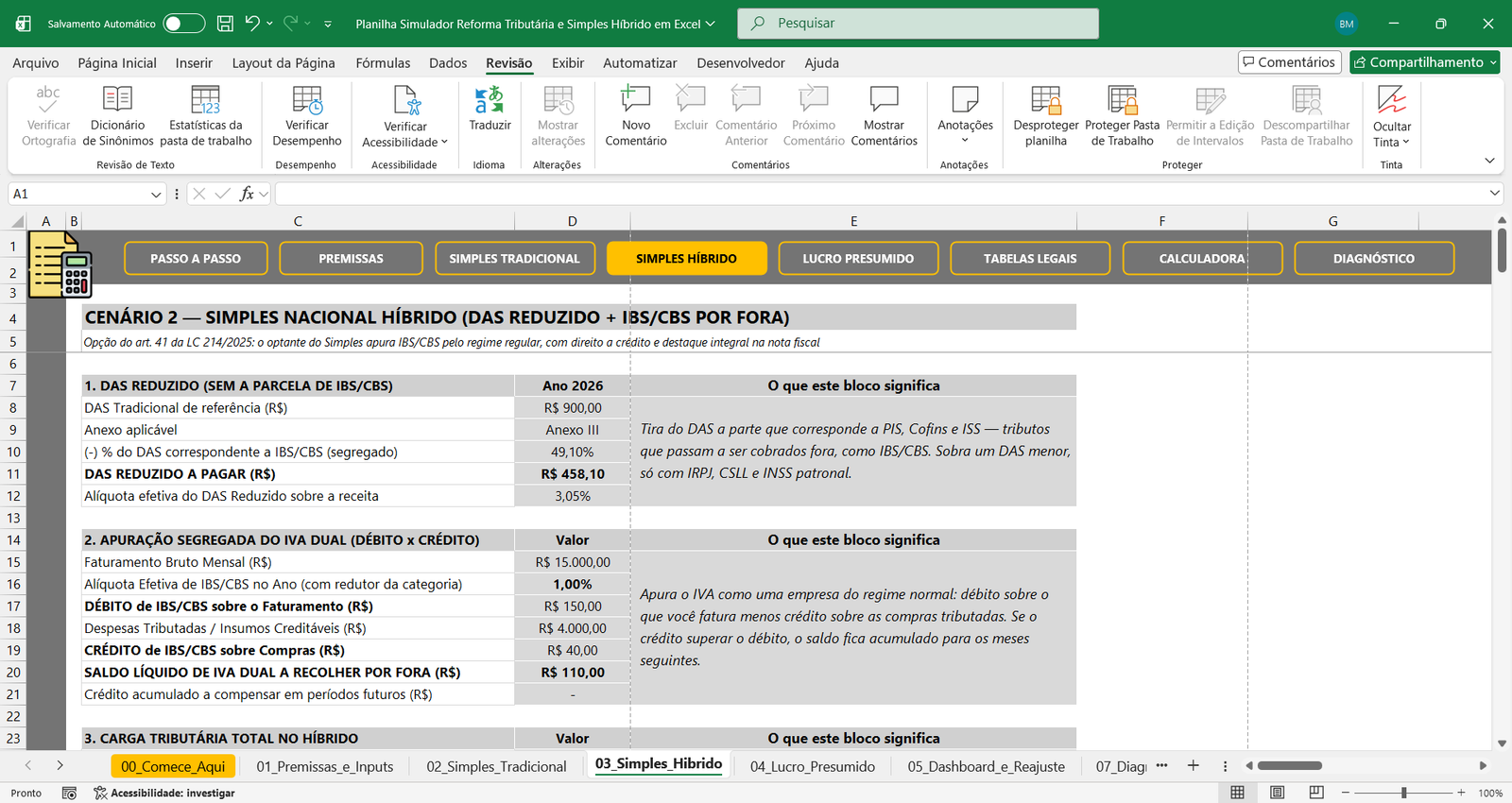Image resolution: width=1512 pixels, height=803 pixels.
Task: Open the Traduzir translation tool
Action: click(x=490, y=110)
